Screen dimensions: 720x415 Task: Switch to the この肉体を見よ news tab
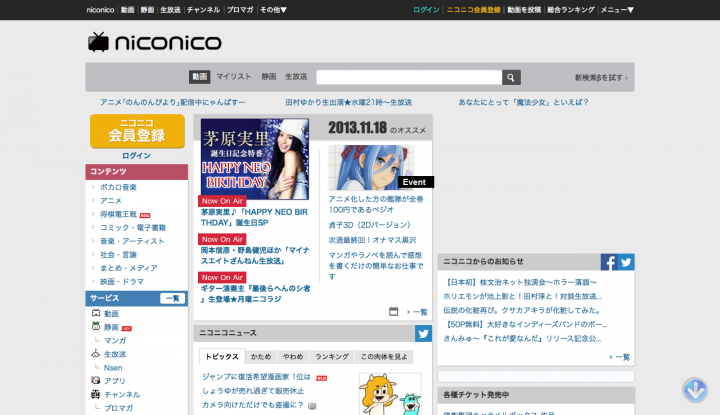pyautogui.click(x=384, y=357)
